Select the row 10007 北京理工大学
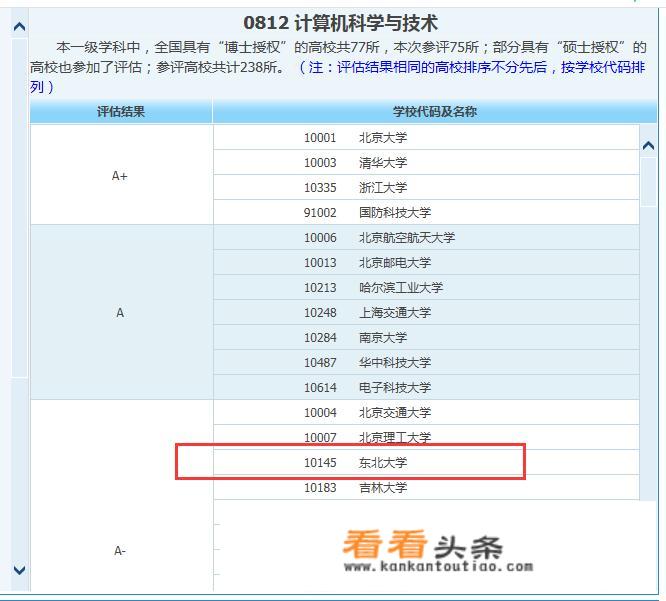This screenshot has height=601, width=666. point(426,437)
